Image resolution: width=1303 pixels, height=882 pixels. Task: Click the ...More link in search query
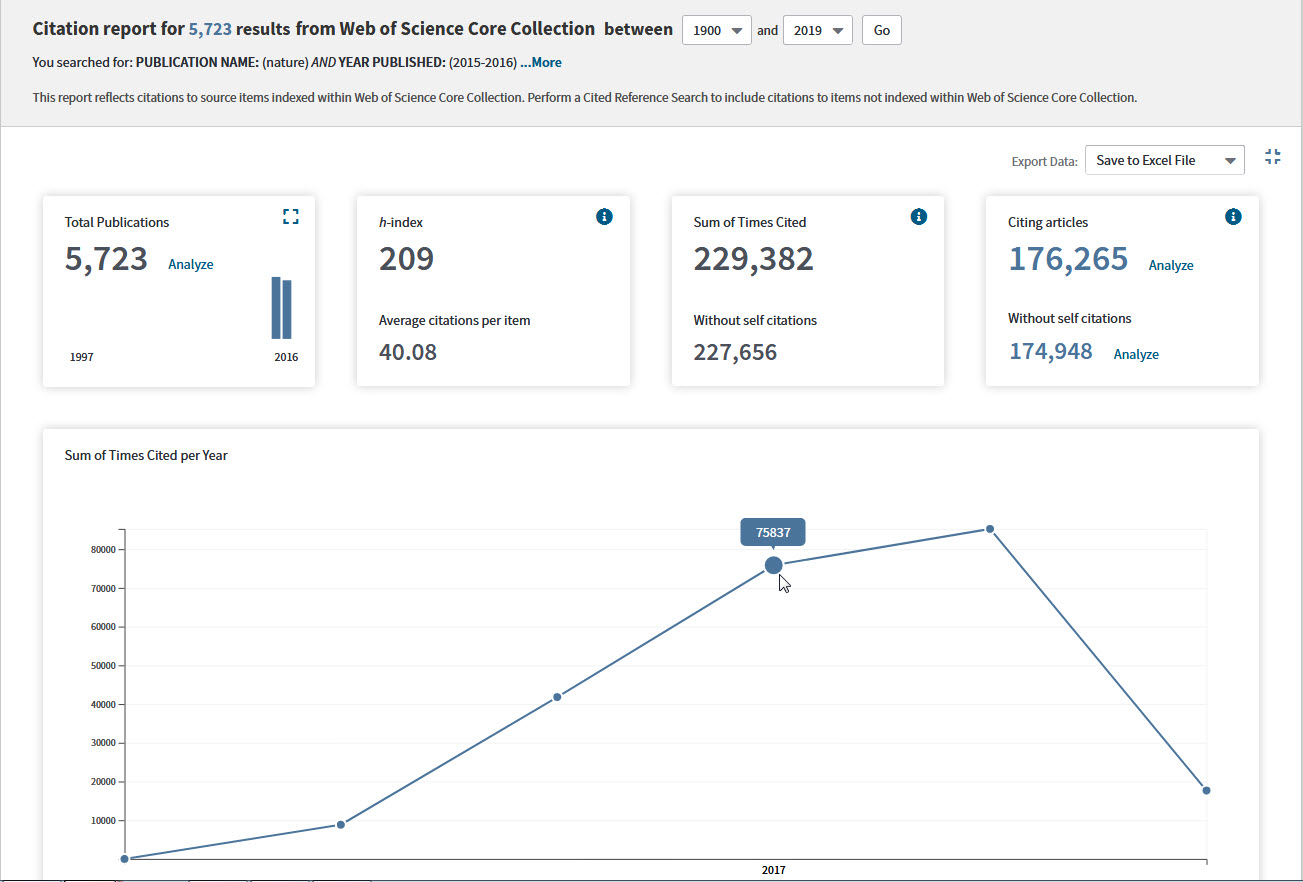tap(540, 62)
